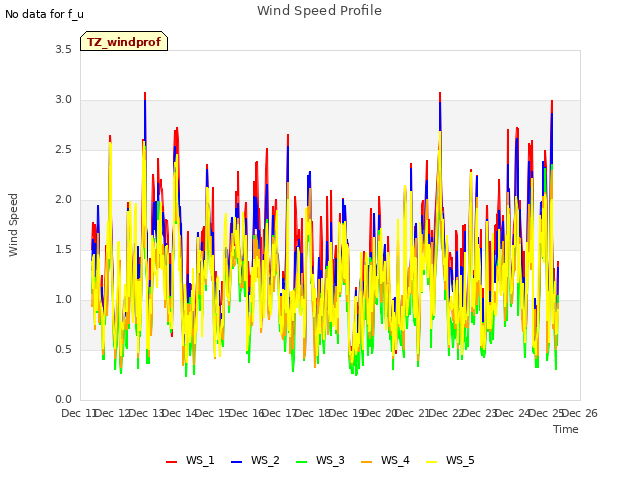
Task: Click the TZ_windprof label tag
Action: click(124, 41)
